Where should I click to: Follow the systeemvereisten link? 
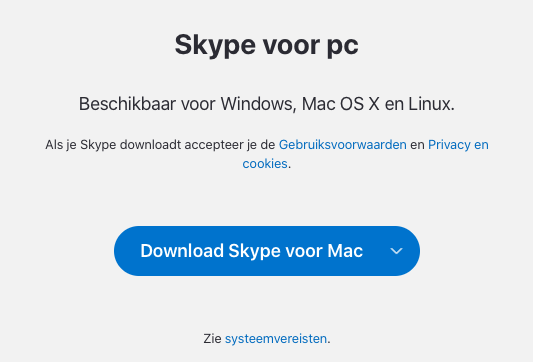(276, 339)
